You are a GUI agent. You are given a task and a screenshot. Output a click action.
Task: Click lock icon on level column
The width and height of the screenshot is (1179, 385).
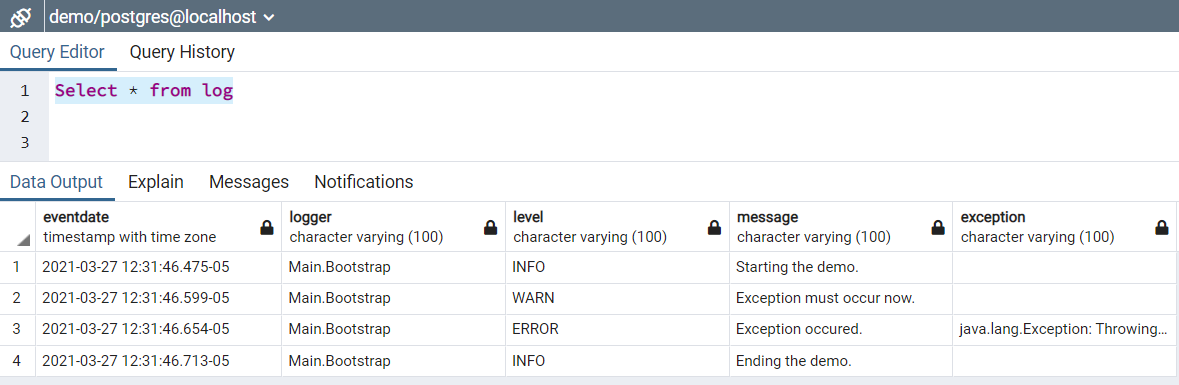click(x=714, y=228)
